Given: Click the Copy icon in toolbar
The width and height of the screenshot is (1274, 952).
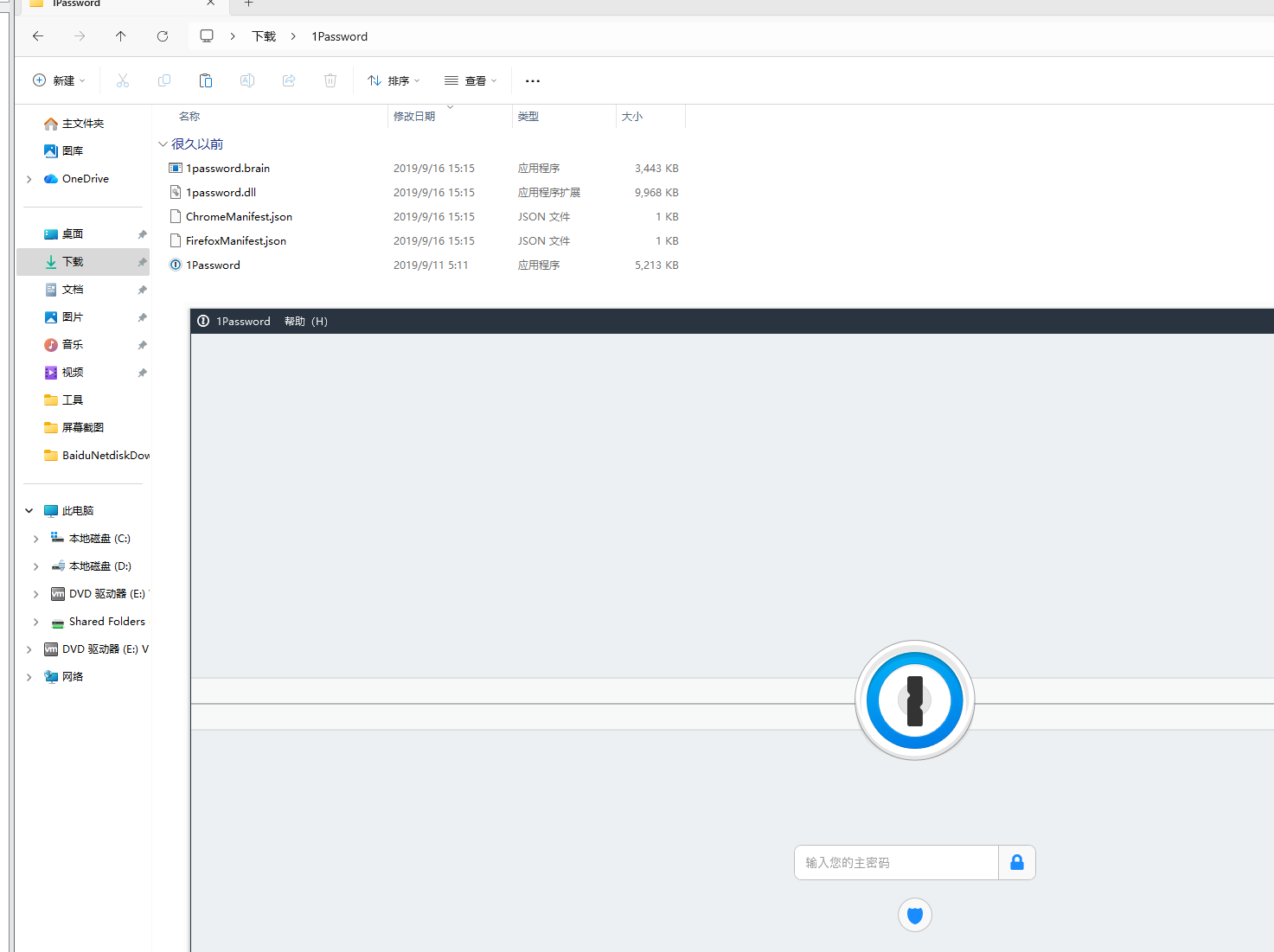Looking at the screenshot, I should pos(164,80).
